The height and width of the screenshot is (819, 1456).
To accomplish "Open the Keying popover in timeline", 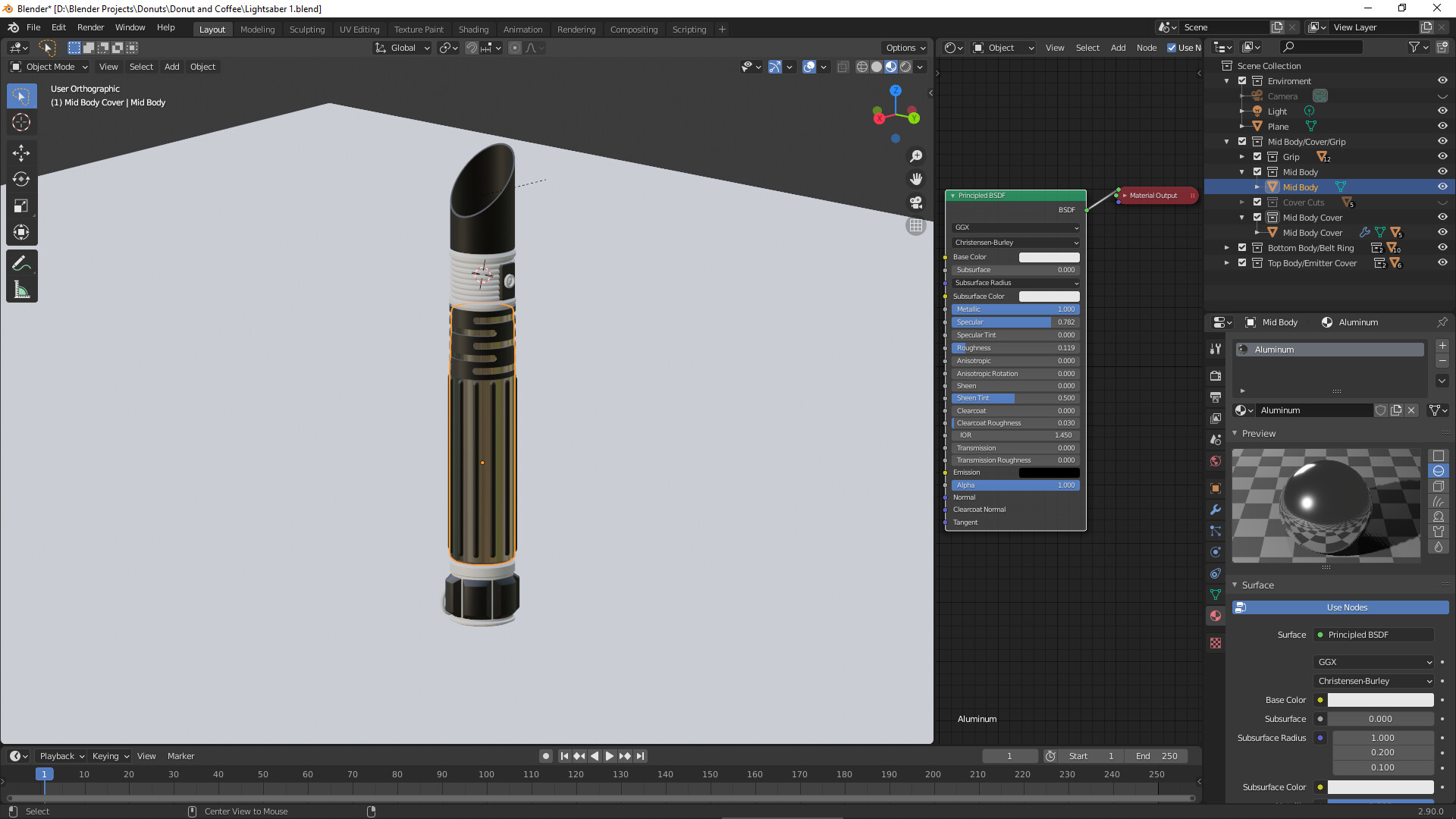I will [111, 756].
